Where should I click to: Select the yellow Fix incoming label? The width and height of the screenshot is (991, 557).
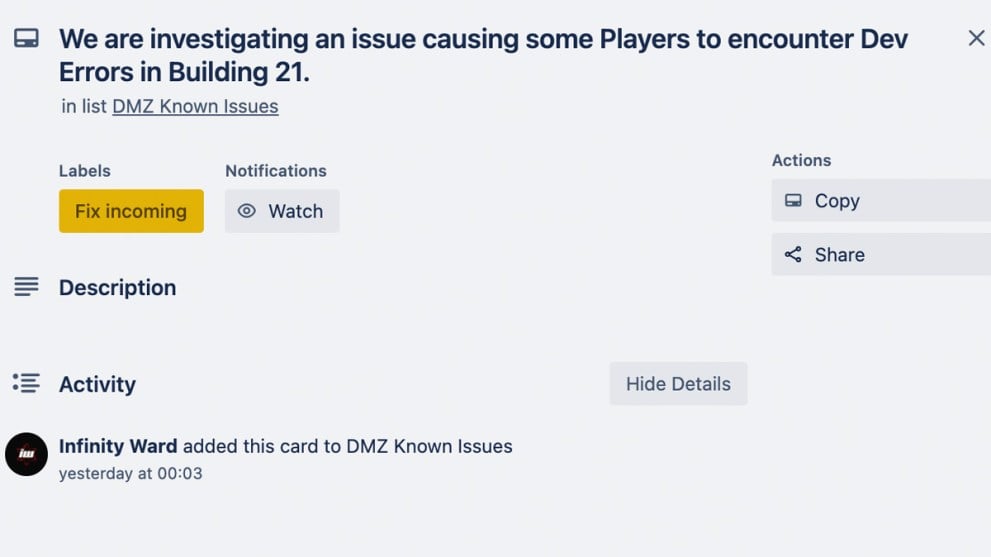pos(131,211)
